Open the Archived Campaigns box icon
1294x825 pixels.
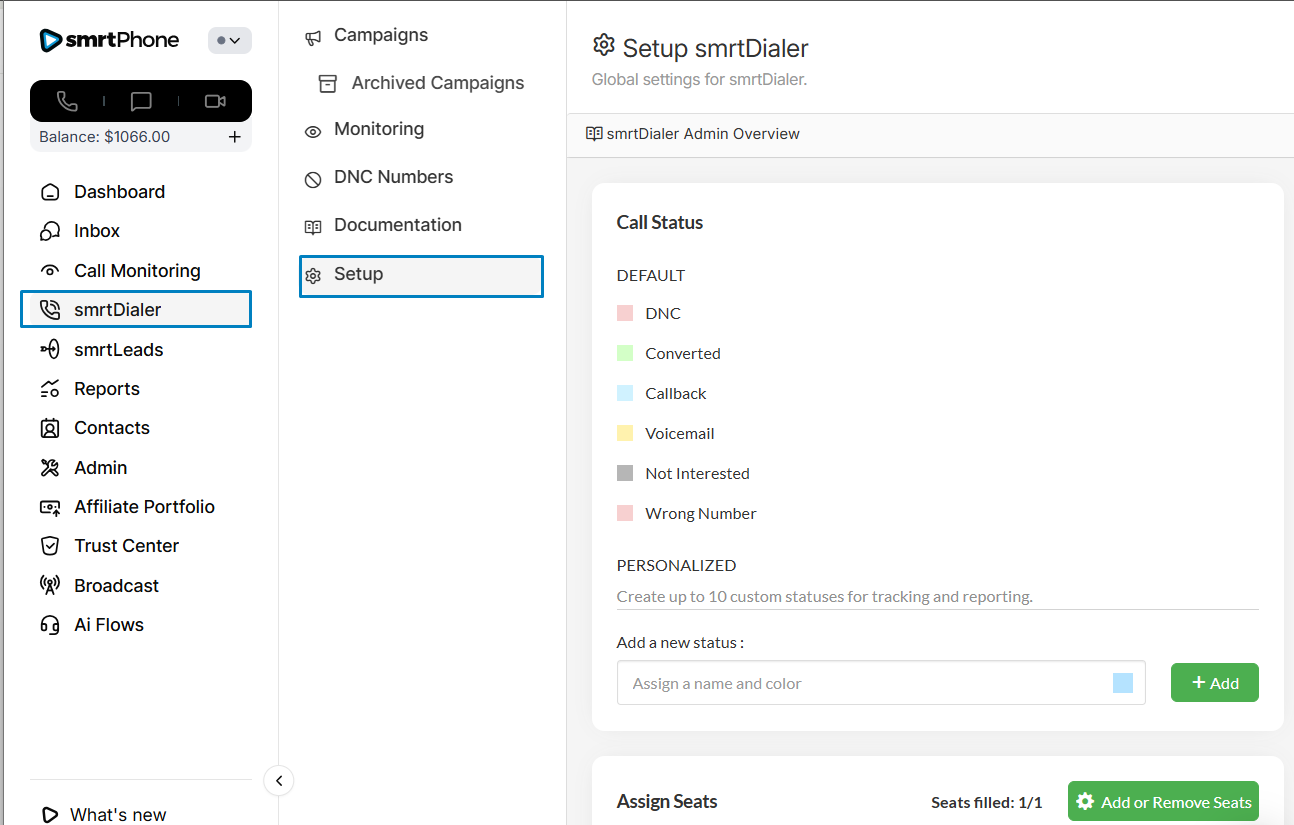click(x=327, y=83)
